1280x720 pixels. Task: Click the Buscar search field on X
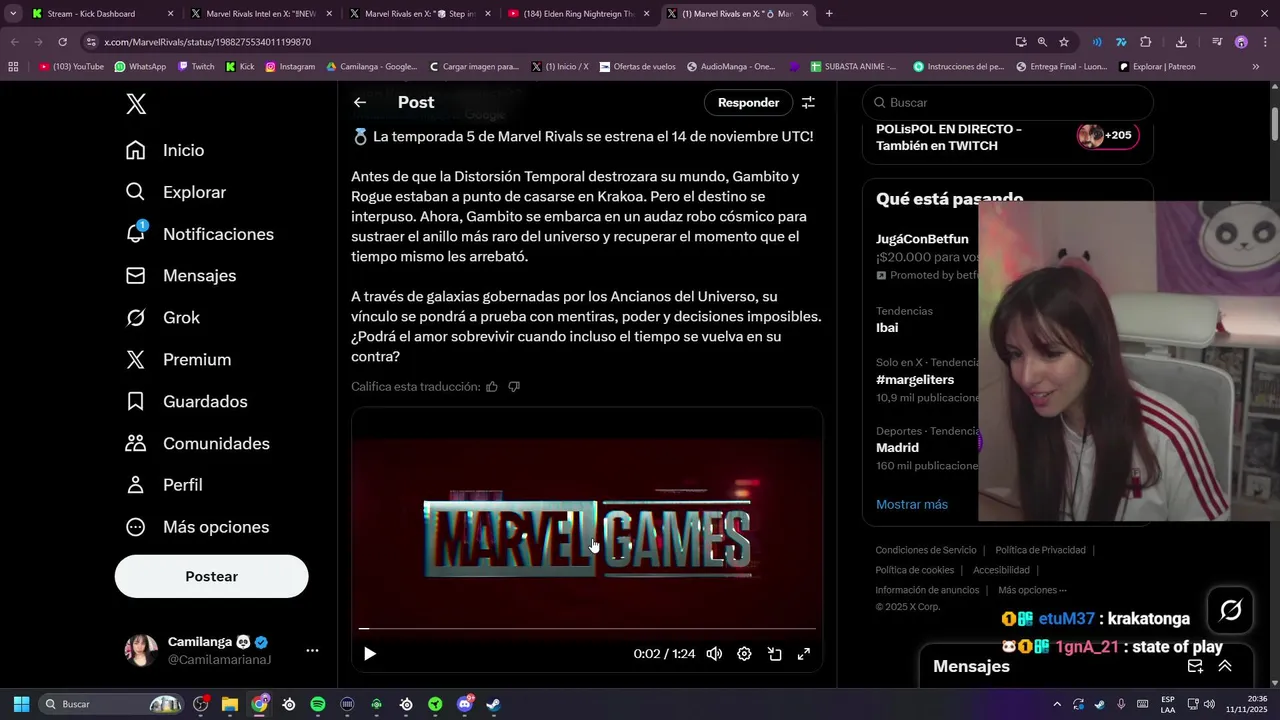1008,102
